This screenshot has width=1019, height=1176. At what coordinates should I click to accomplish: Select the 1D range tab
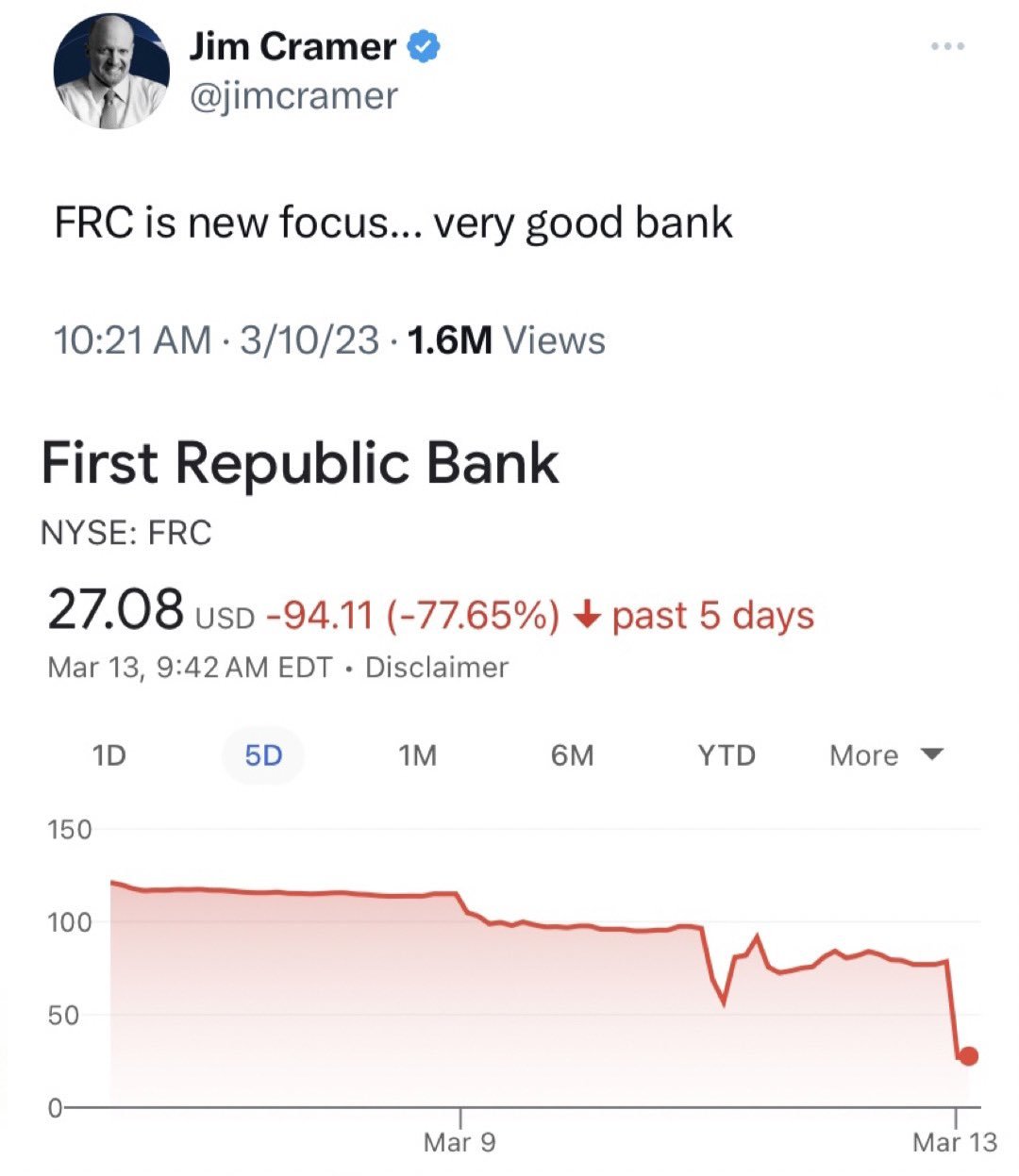pyautogui.click(x=109, y=755)
